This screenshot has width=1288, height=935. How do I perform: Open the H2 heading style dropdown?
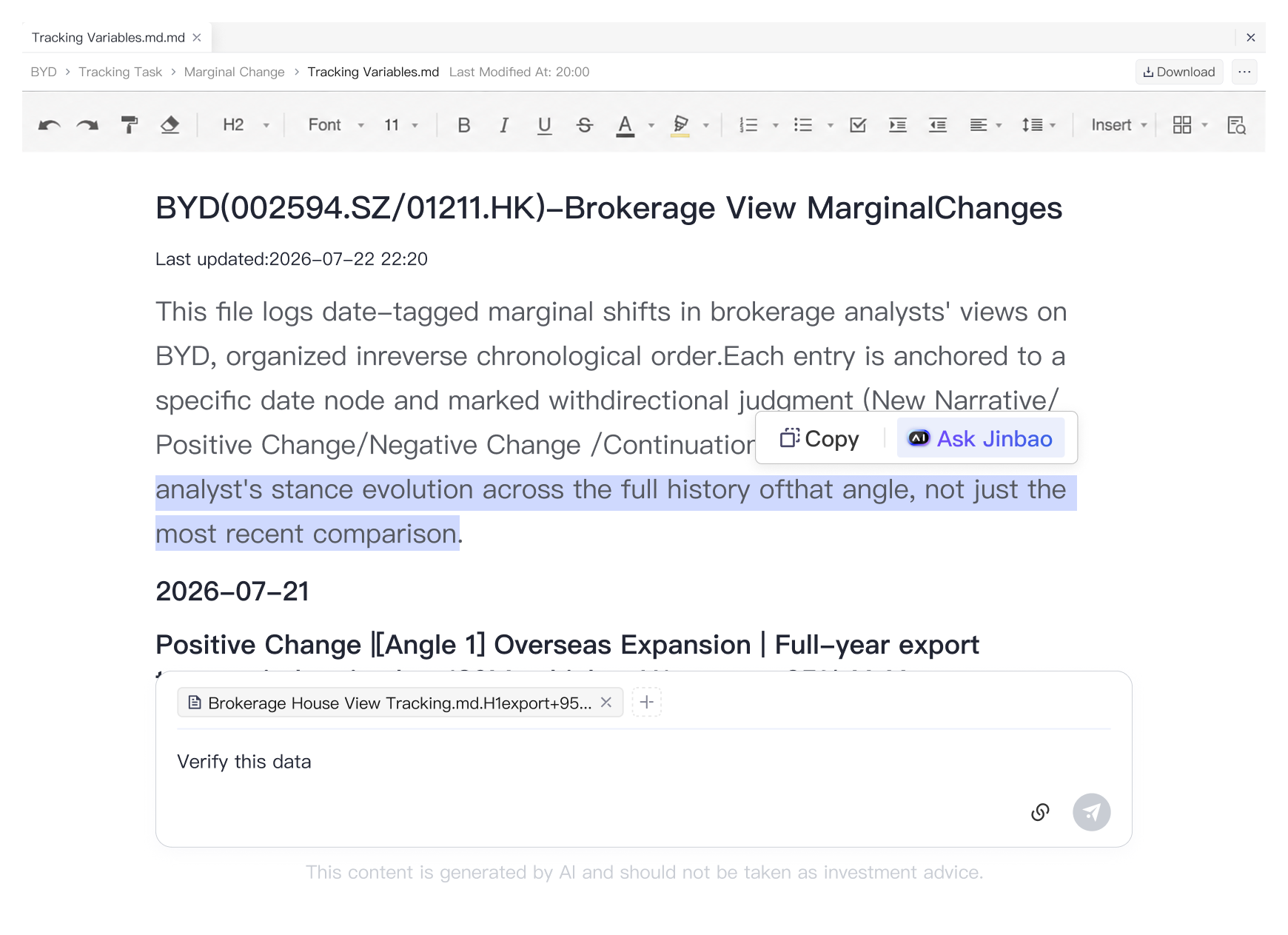pyautogui.click(x=246, y=125)
